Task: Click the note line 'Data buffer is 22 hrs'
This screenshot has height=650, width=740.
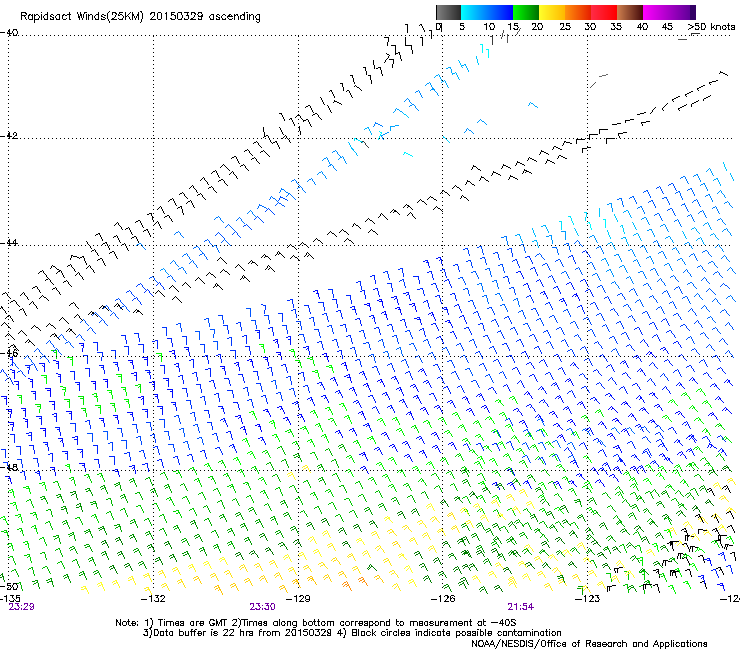Action: (352, 633)
